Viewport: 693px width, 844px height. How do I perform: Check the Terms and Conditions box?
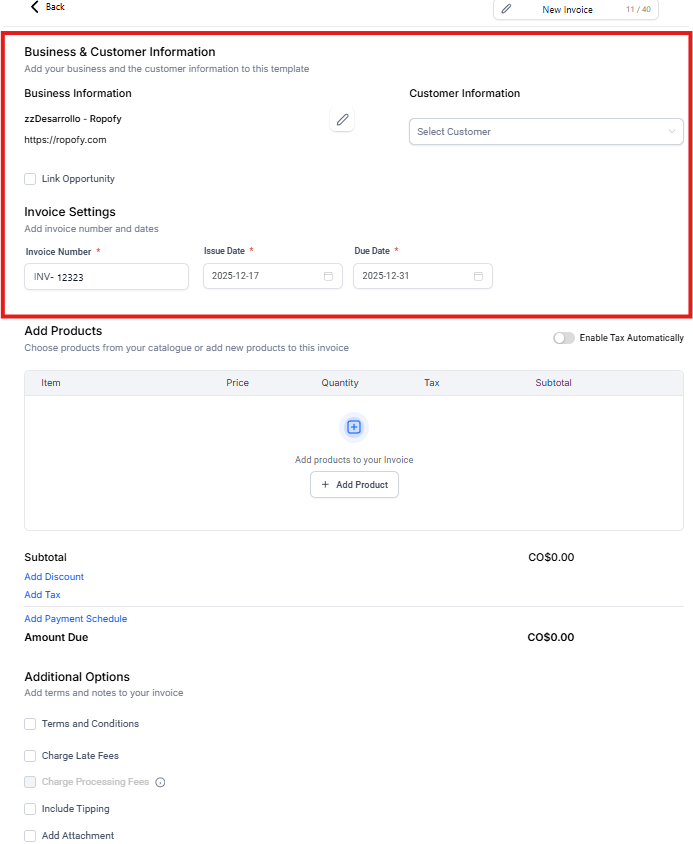click(x=30, y=724)
